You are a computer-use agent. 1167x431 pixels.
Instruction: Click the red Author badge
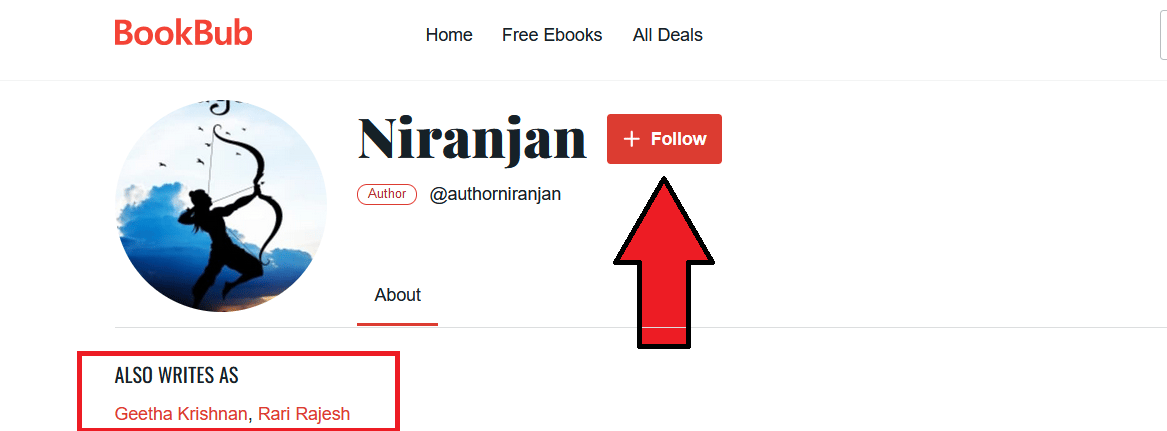[386, 194]
